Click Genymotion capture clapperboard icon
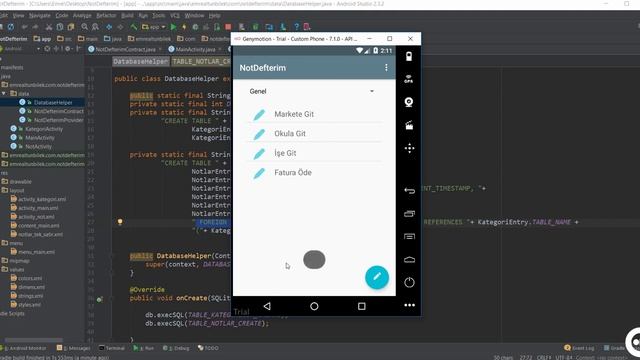The width and height of the screenshot is (640, 360). (x=409, y=125)
